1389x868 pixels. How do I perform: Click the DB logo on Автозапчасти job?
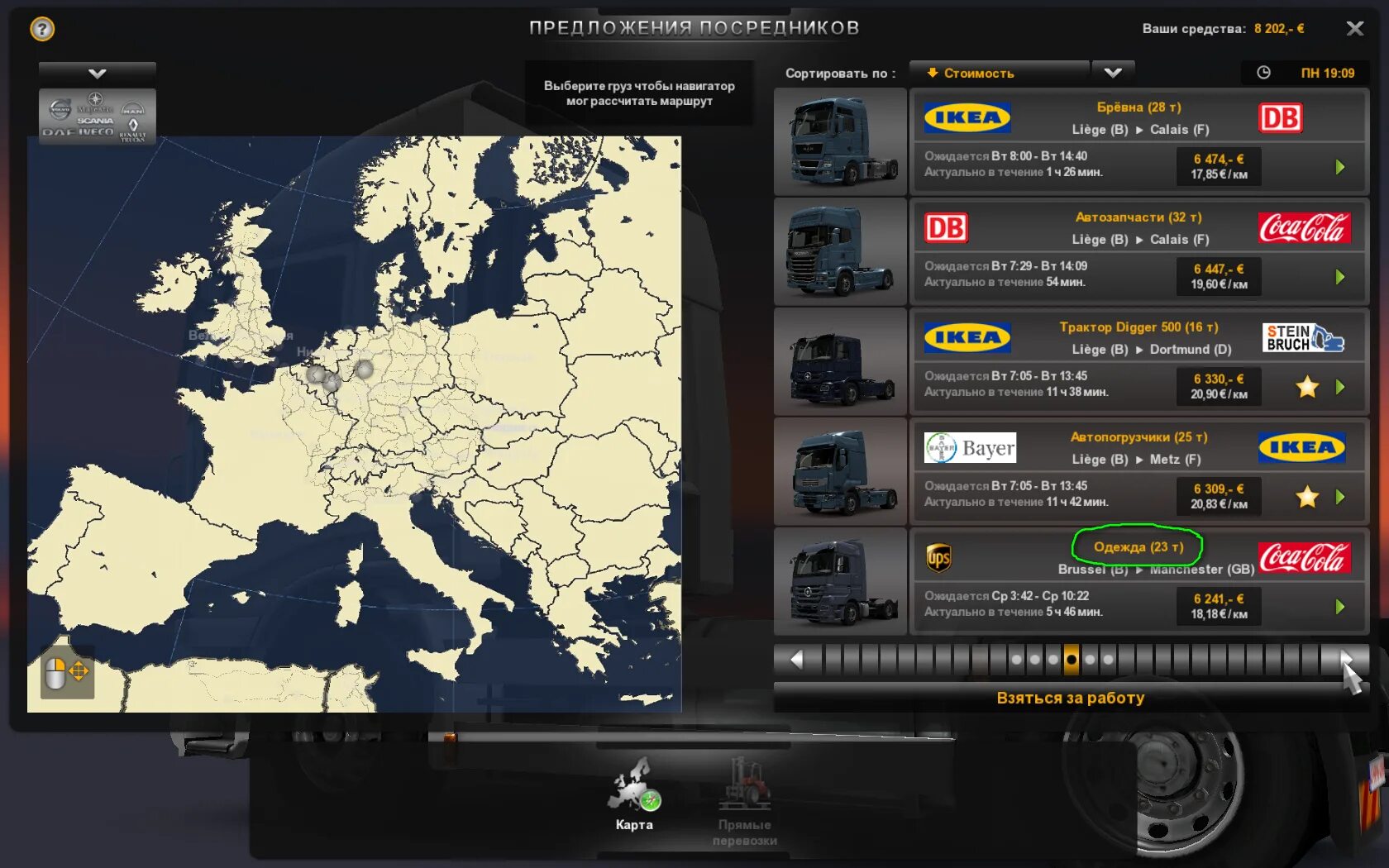point(946,227)
